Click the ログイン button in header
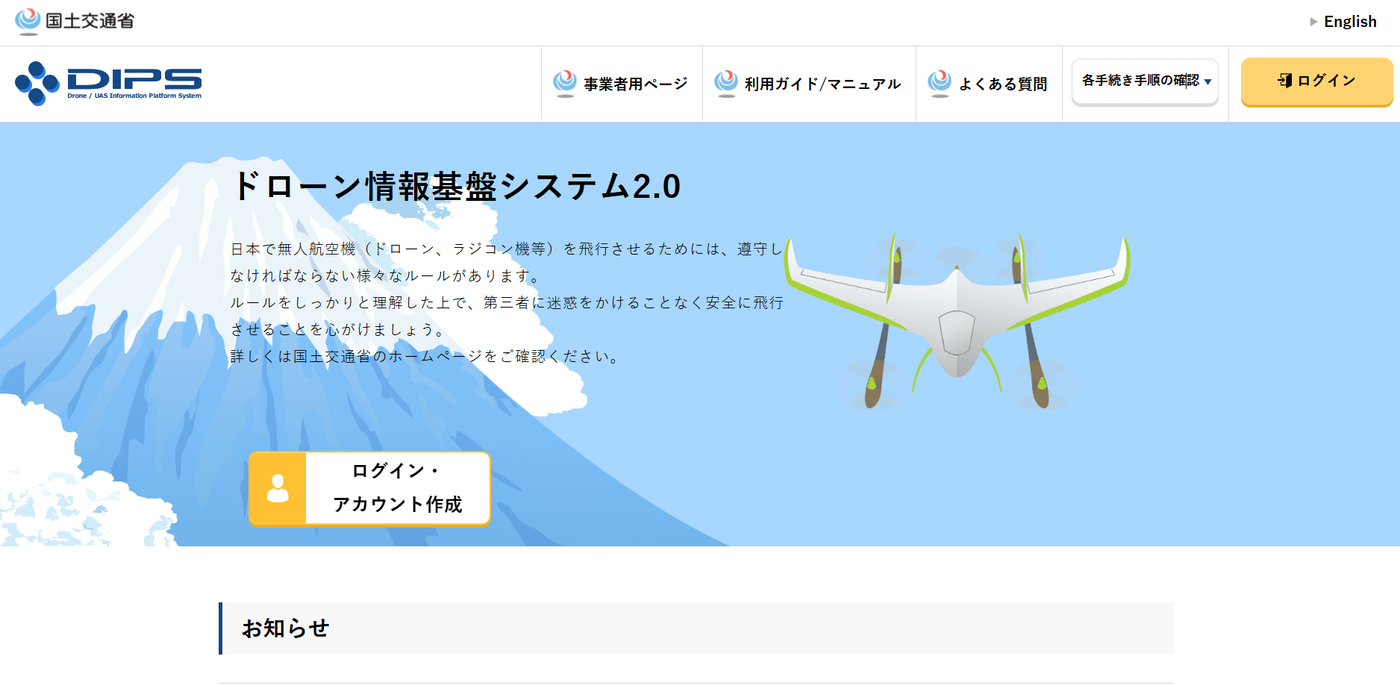 pyautogui.click(x=1317, y=81)
